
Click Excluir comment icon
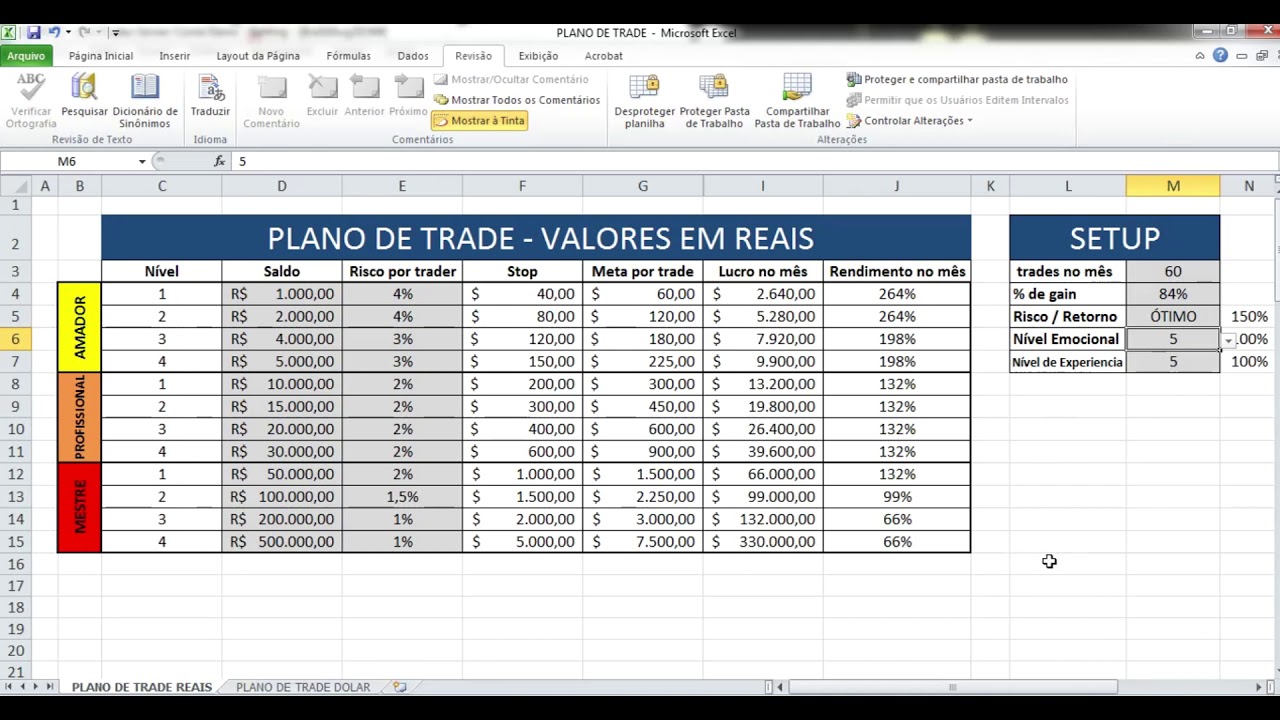click(x=322, y=96)
